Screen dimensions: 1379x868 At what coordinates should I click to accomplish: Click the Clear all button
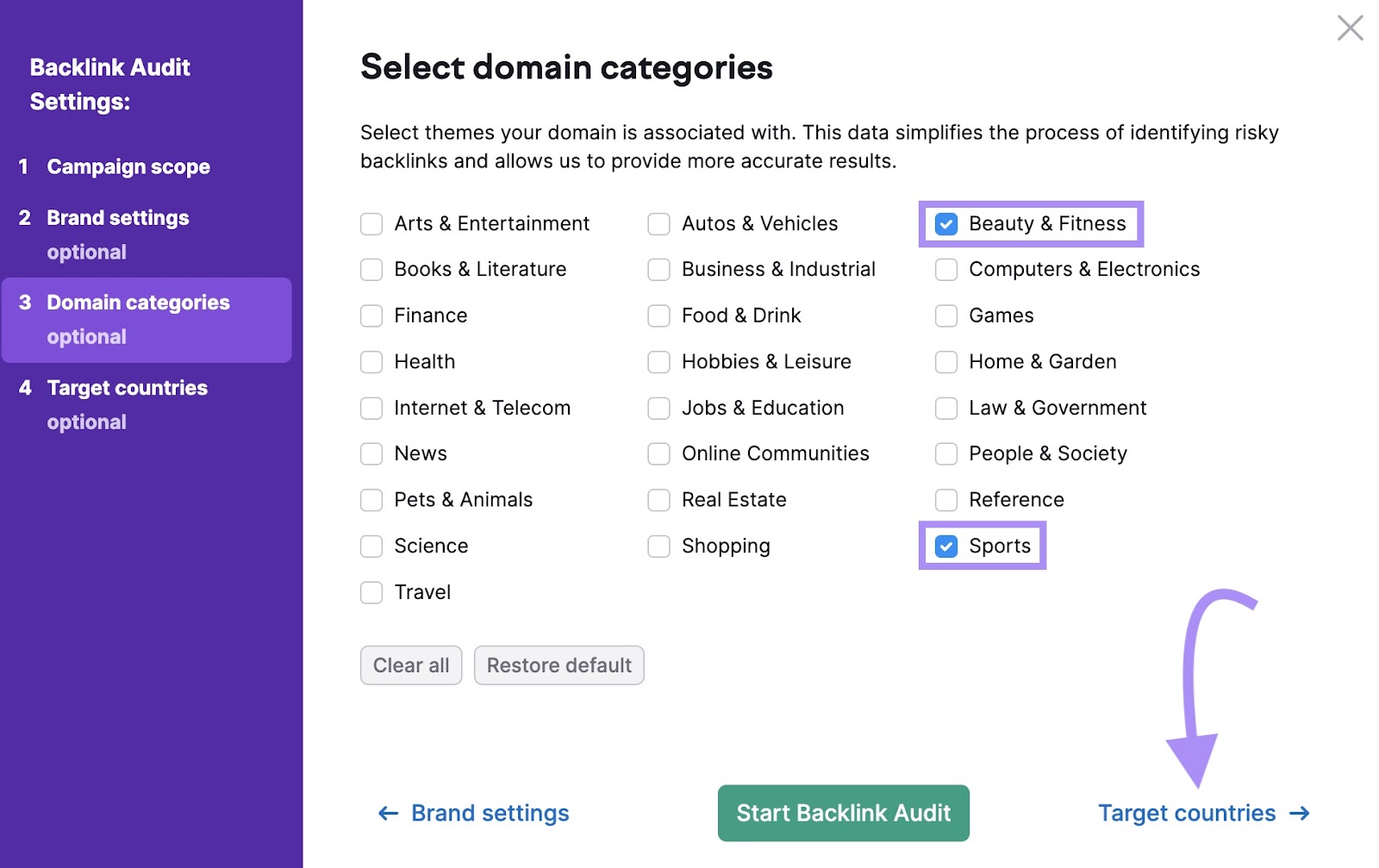click(411, 665)
